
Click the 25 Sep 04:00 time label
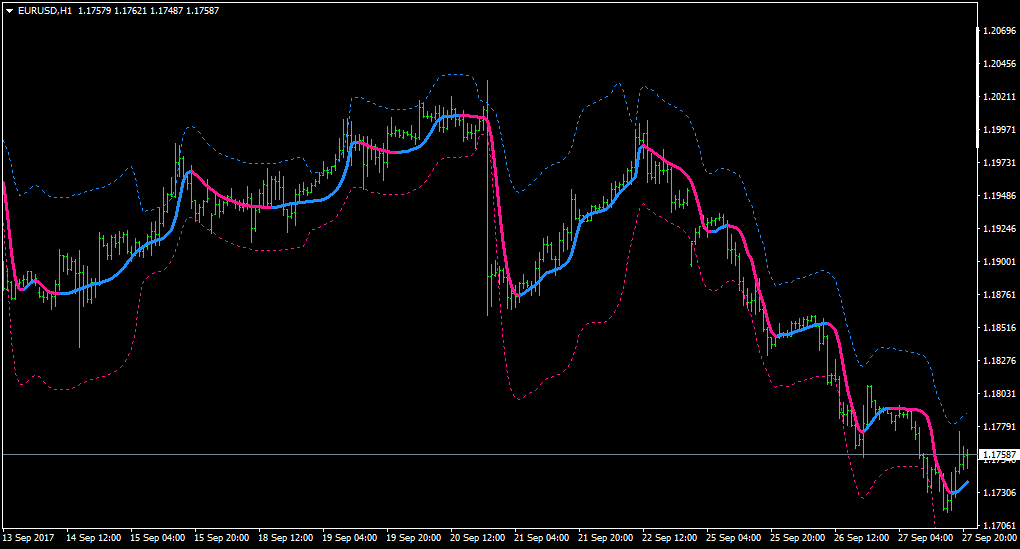pyautogui.click(x=734, y=538)
